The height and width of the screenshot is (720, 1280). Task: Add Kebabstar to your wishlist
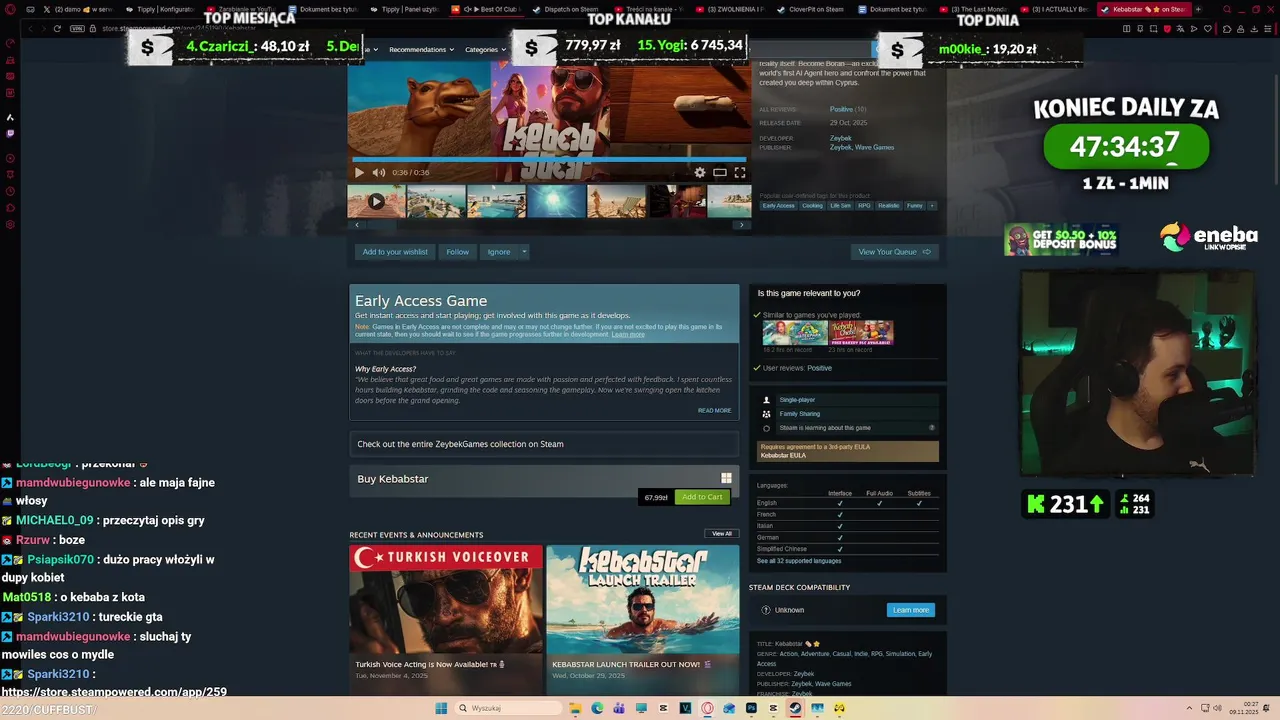(395, 252)
